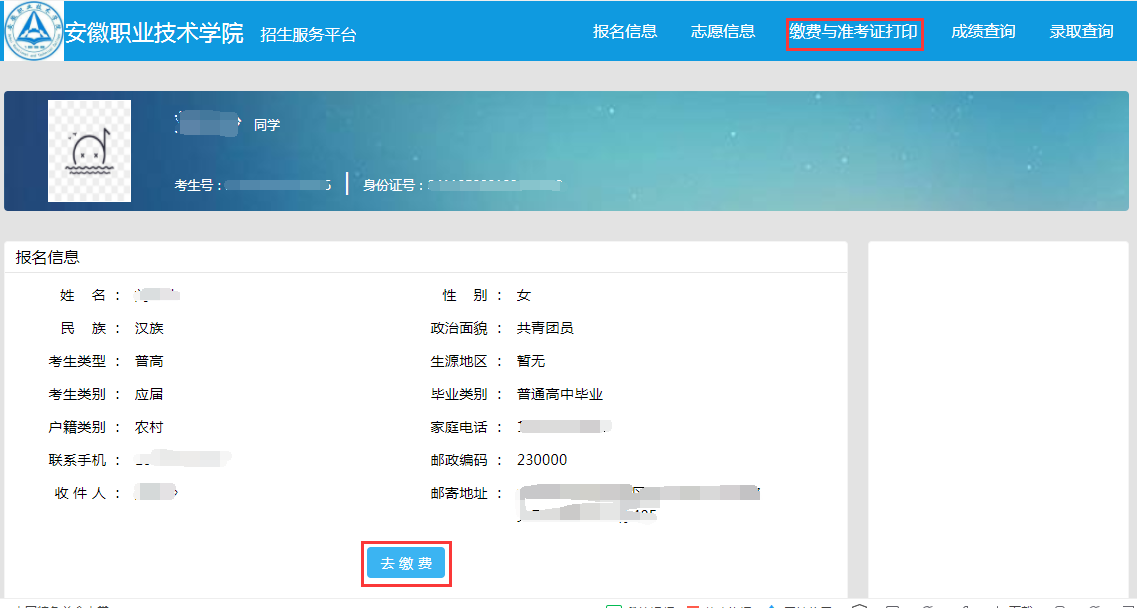Click the 安徽职业技术学院 site title
Viewport: 1137px width, 608px height.
click(x=154, y=33)
